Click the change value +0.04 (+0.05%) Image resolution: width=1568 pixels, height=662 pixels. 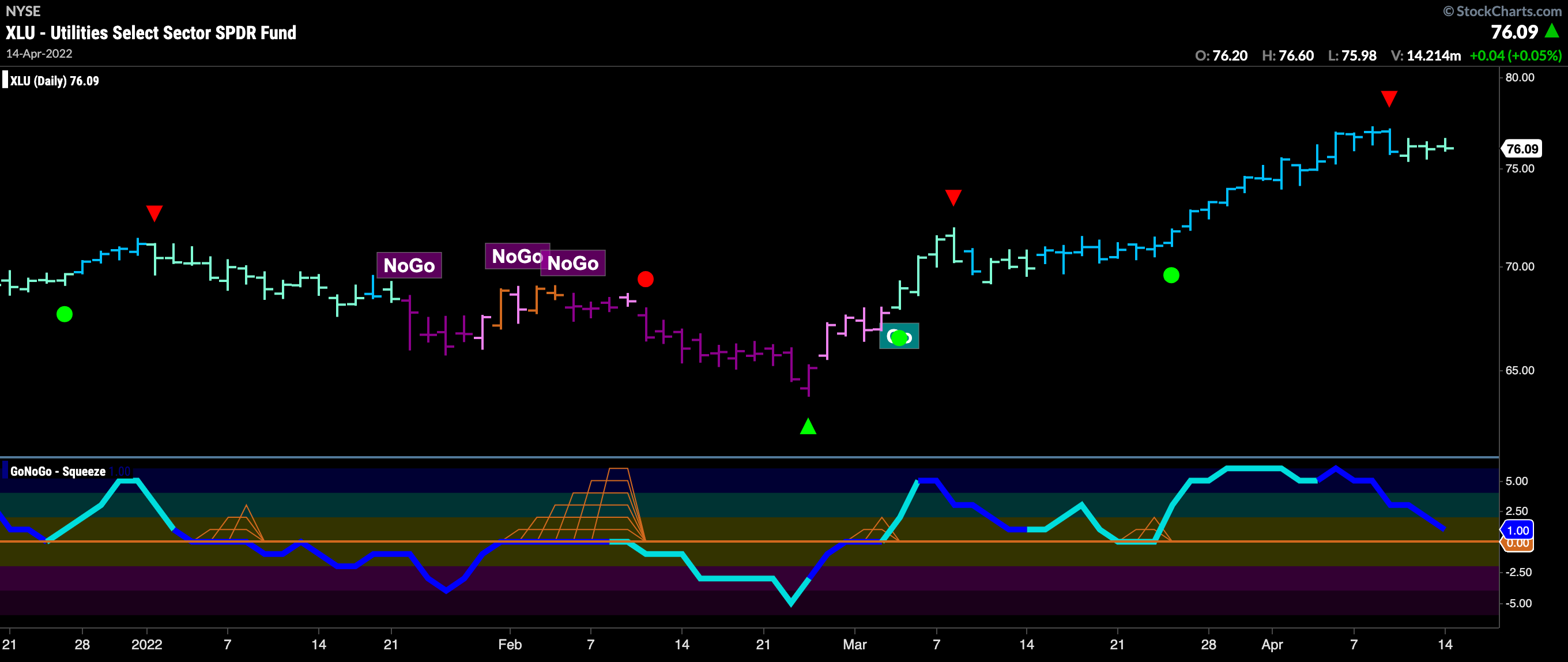click(1515, 55)
